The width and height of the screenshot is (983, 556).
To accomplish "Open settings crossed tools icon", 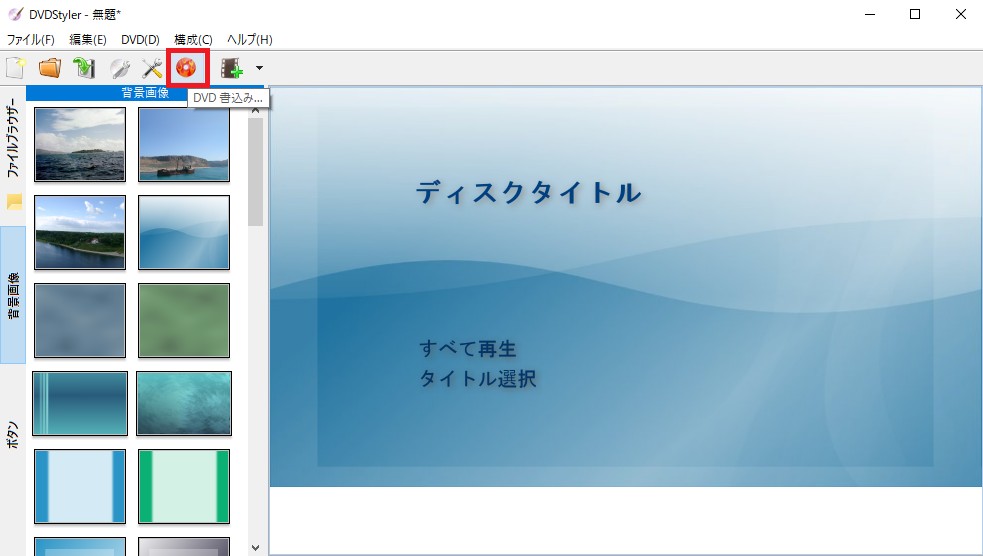I will click(x=152, y=68).
